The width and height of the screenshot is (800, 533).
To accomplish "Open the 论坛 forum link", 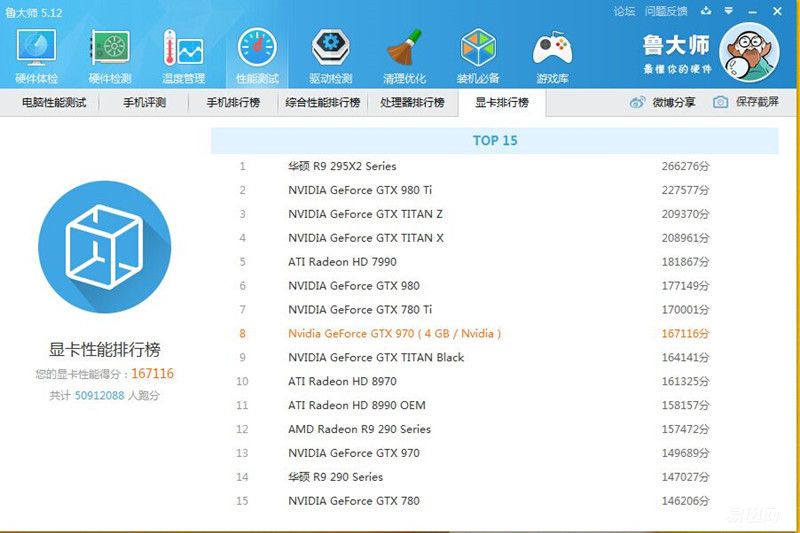I will coord(624,11).
